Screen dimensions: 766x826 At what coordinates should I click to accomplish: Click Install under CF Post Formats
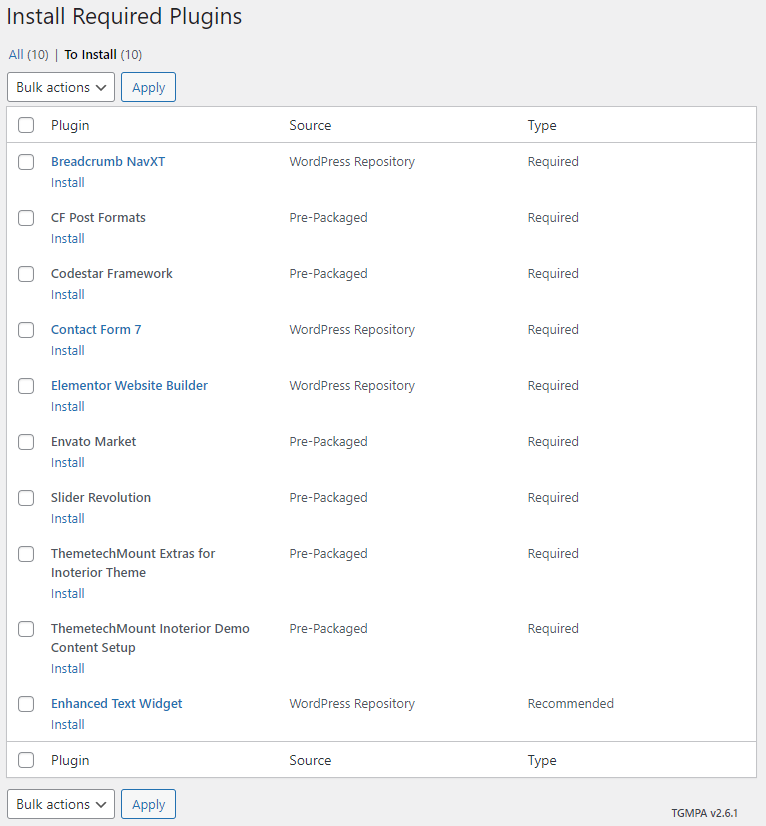68,239
